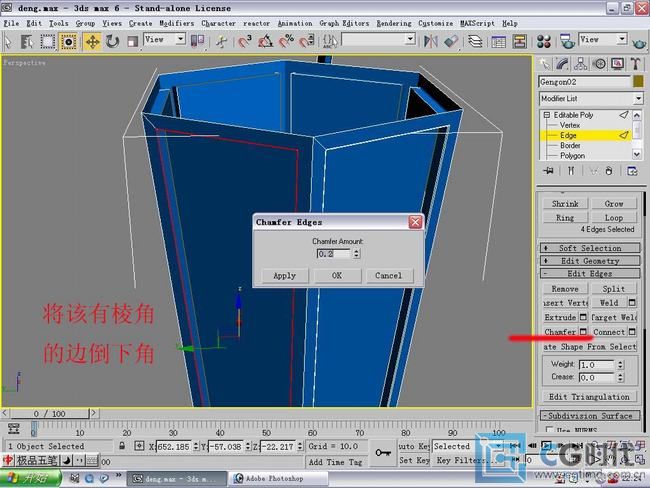Toggle Spinner Snap
The height and width of the screenshot is (488, 650).
click(307, 41)
